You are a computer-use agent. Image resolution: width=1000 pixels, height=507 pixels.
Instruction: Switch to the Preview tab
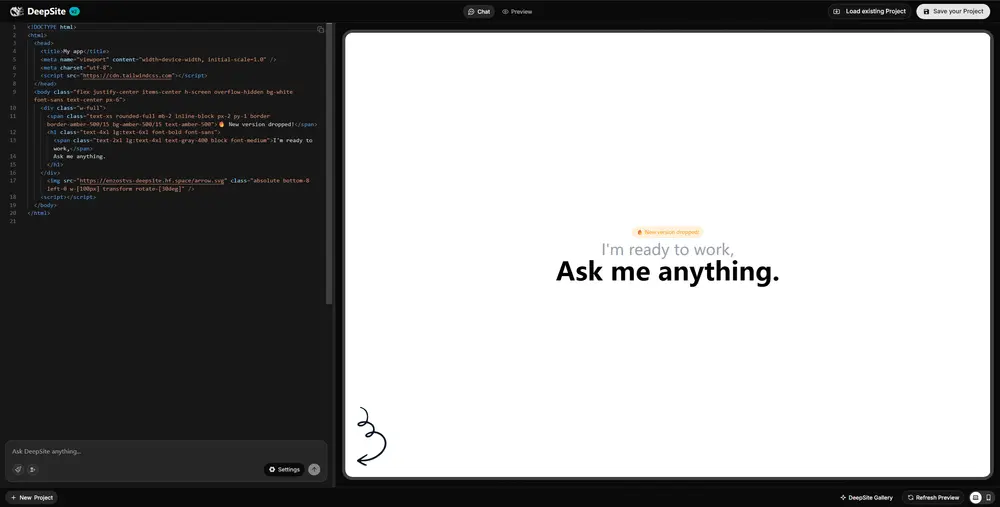click(x=517, y=12)
